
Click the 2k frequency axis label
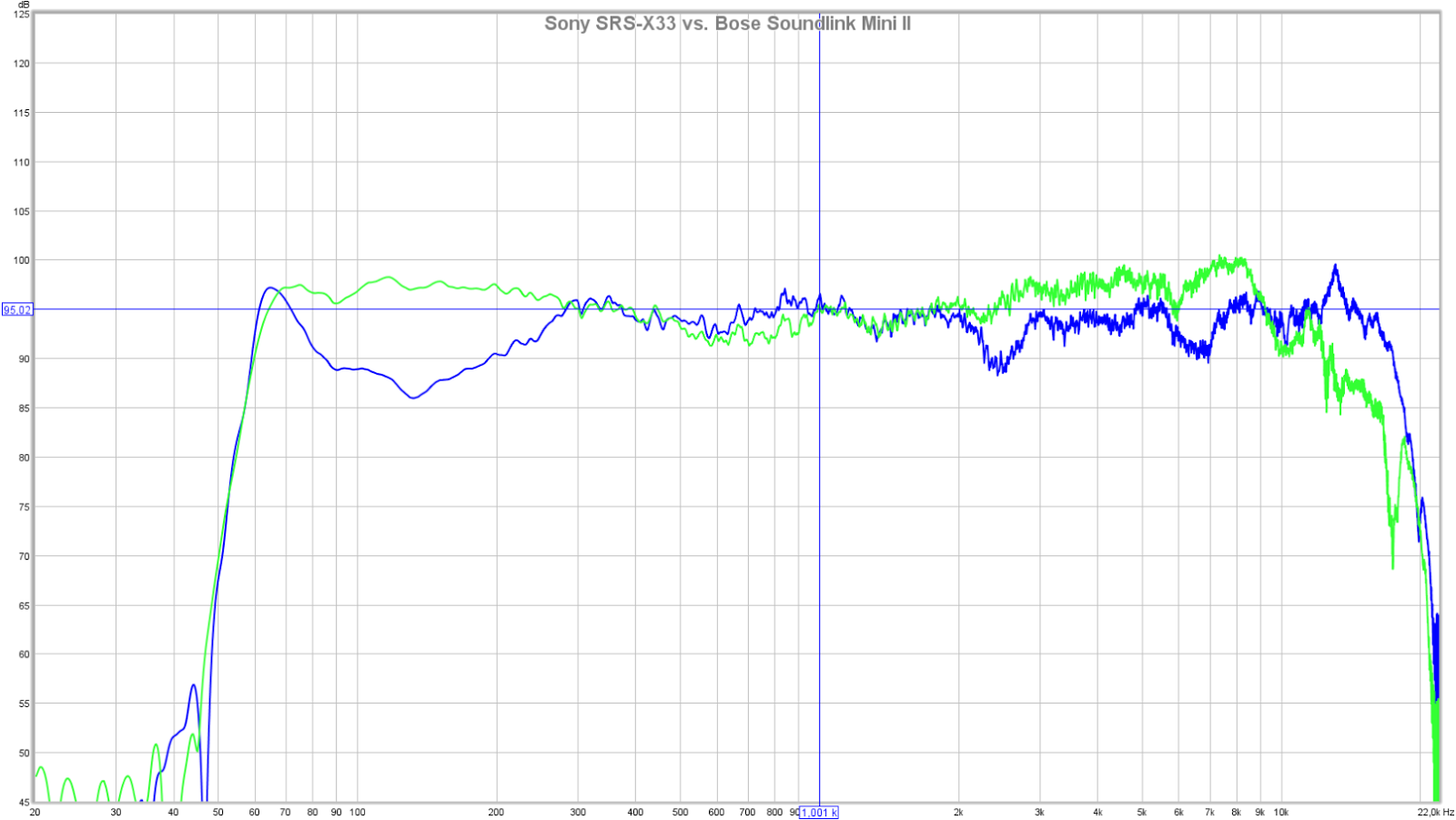958,812
